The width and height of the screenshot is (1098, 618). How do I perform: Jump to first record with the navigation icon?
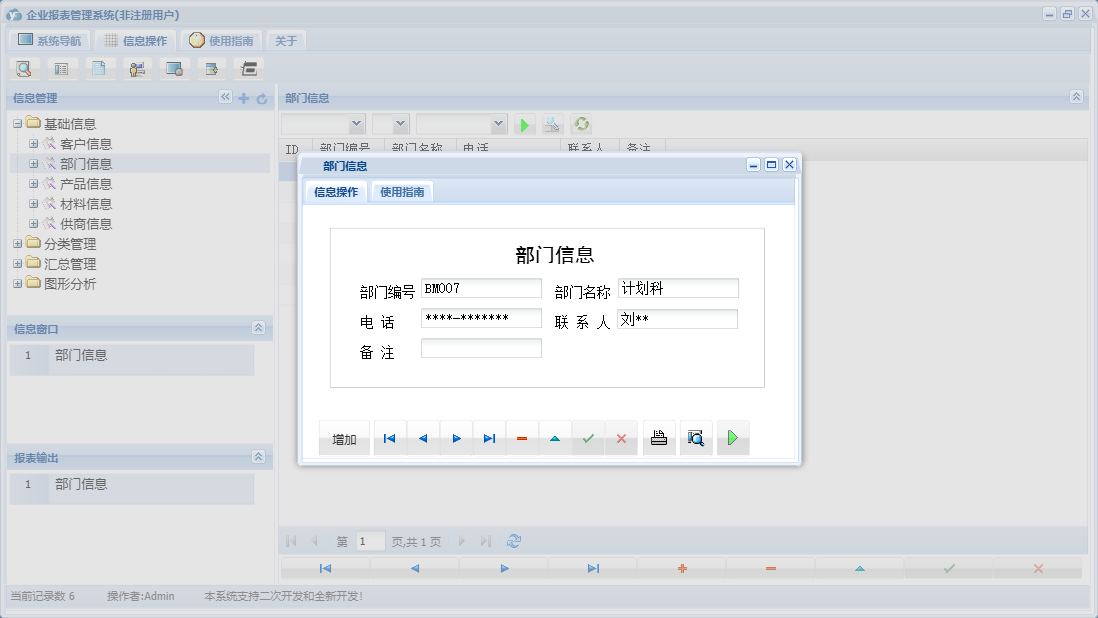click(x=389, y=437)
